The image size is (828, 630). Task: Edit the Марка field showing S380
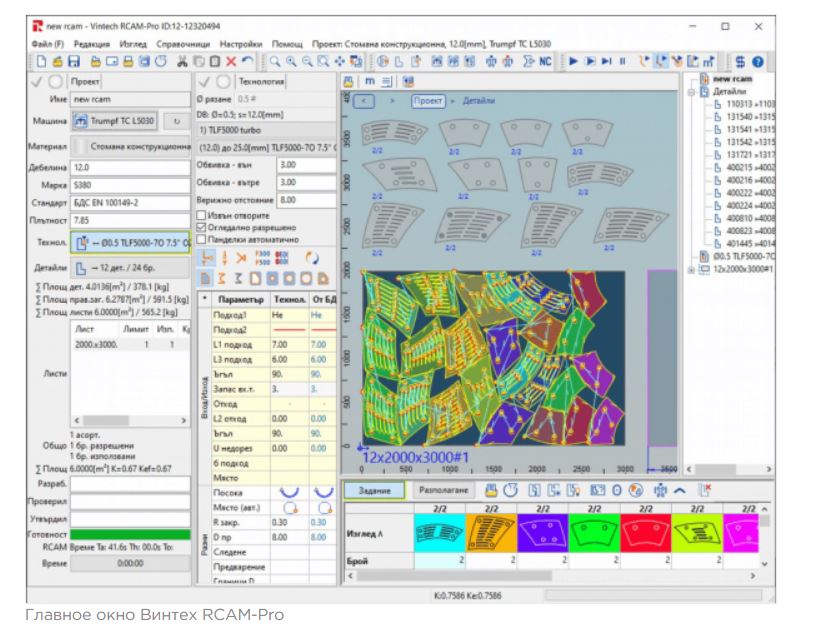coord(130,185)
